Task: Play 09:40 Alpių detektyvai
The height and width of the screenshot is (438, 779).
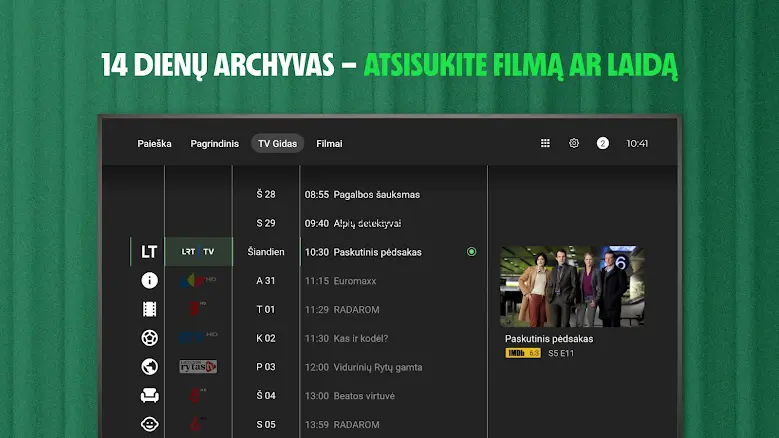Action: [x=353, y=223]
